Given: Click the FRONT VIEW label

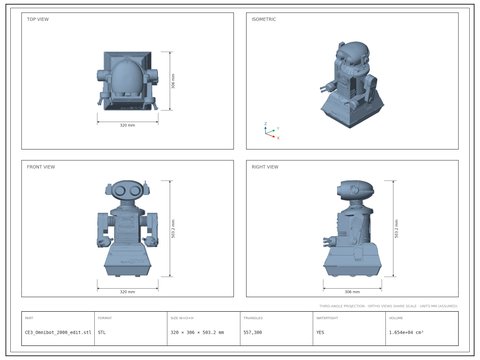Looking at the screenshot, I should point(41,167).
